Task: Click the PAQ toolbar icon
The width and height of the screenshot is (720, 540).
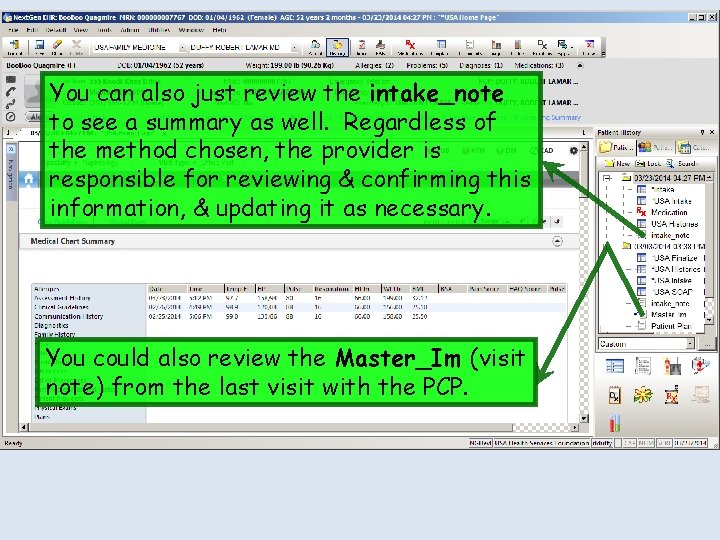Action: (380, 47)
